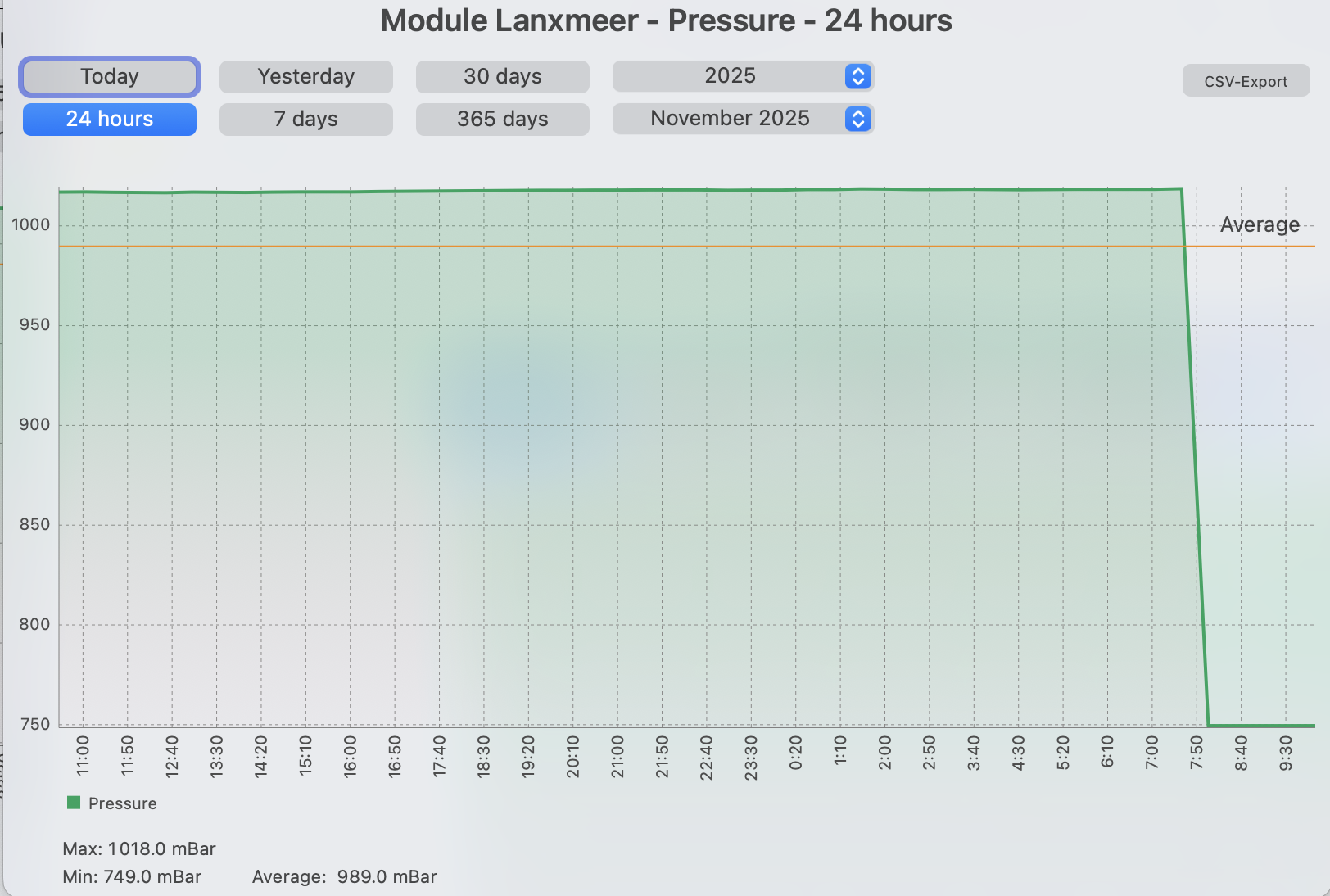The height and width of the screenshot is (896, 1330).
Task: Click the month selector stepper arrows
Action: click(x=857, y=119)
